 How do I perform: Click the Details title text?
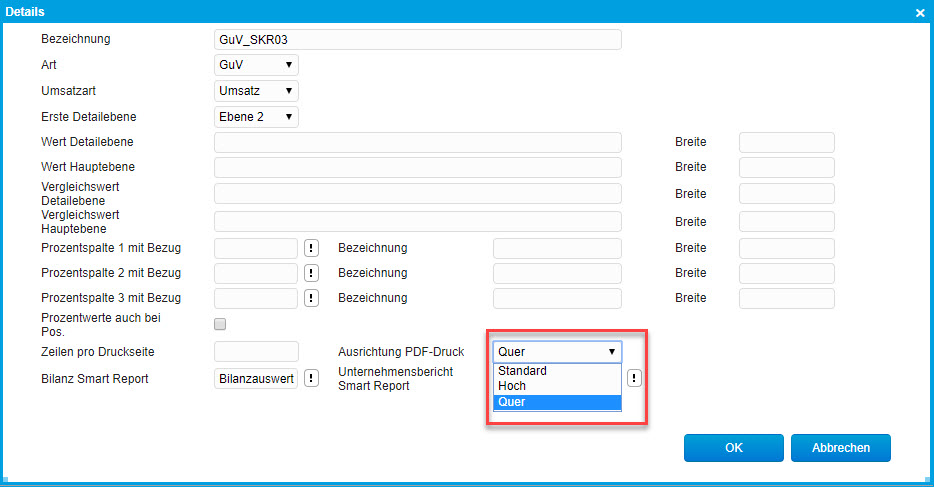25,12
